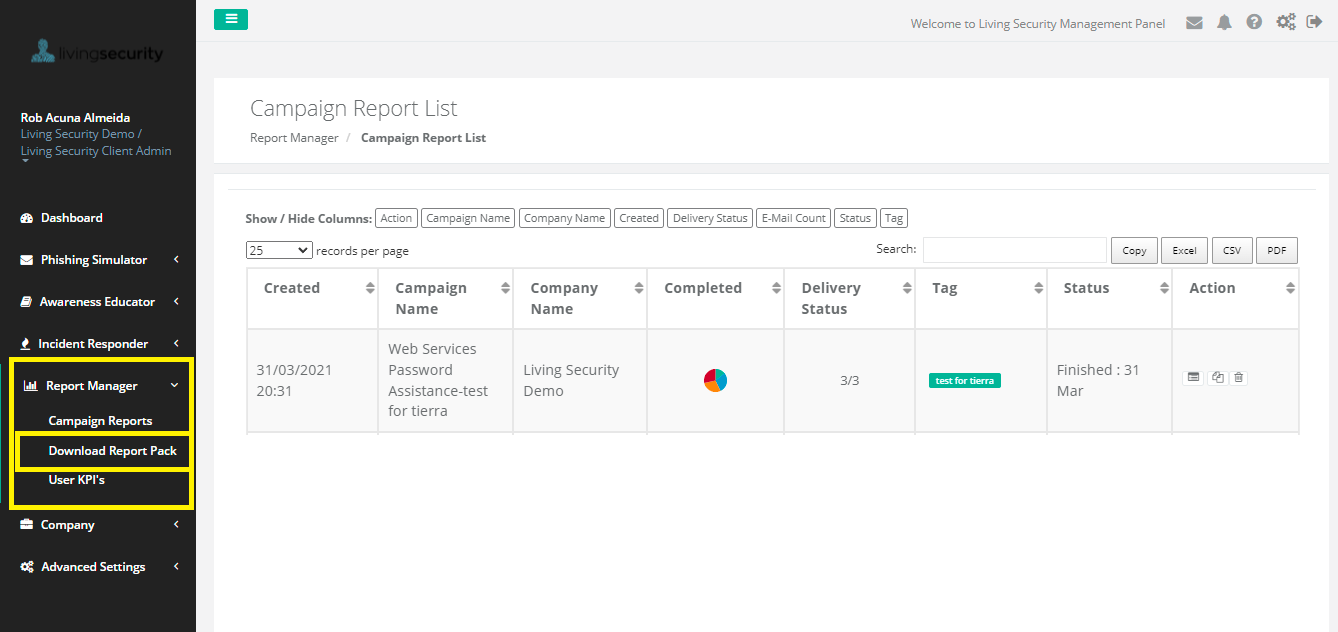Image resolution: width=1338 pixels, height=632 pixels.
Task: Collapse the Report Manager menu
Action: coord(98,386)
